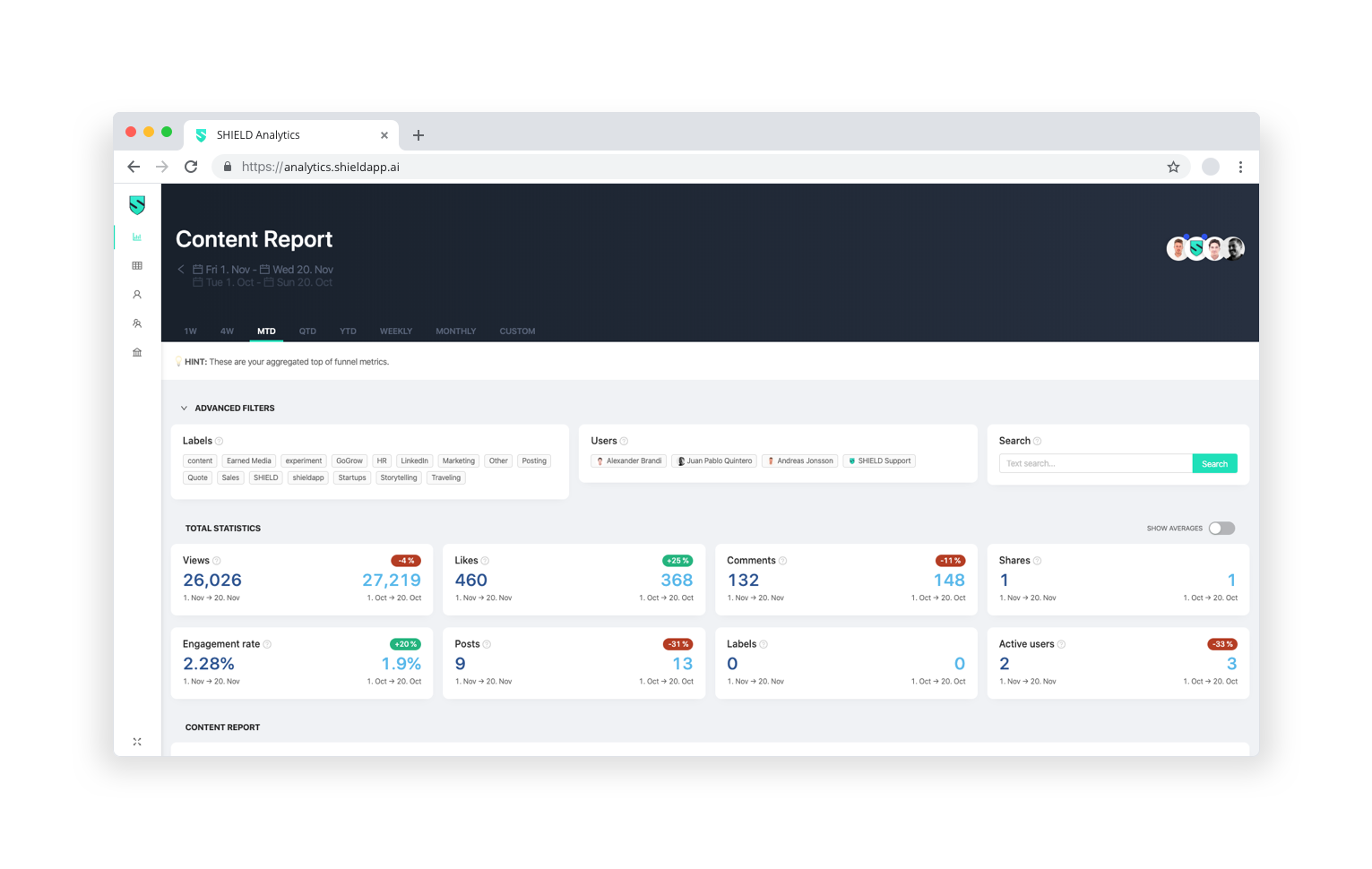
Task: Switch to the 4W time range tab
Action: (x=228, y=331)
